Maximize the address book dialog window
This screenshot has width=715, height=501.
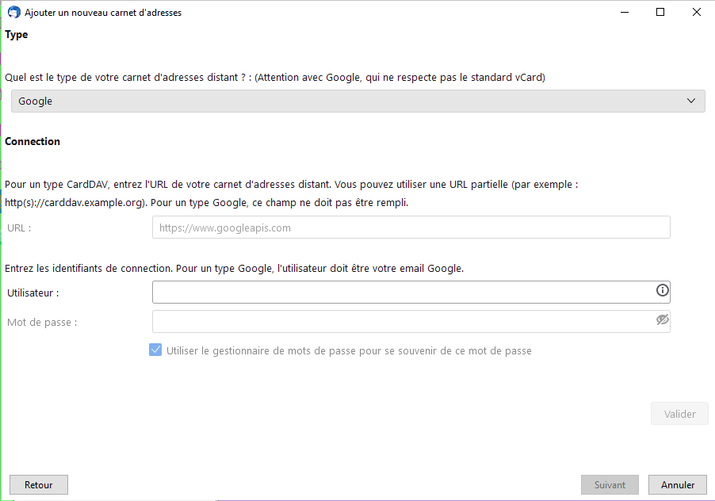point(660,12)
